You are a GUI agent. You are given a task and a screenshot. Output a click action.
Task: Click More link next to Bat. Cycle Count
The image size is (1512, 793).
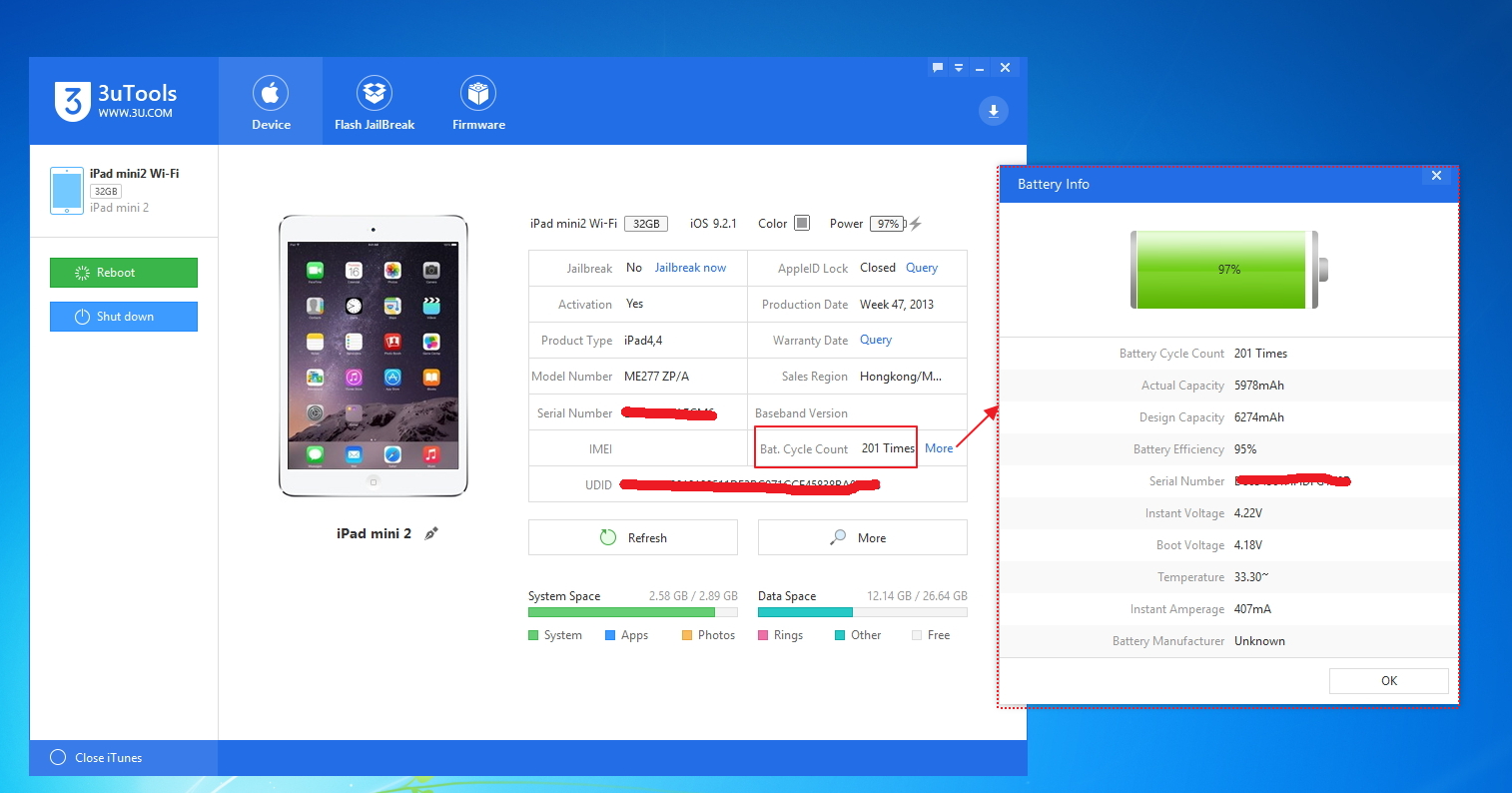coord(938,448)
